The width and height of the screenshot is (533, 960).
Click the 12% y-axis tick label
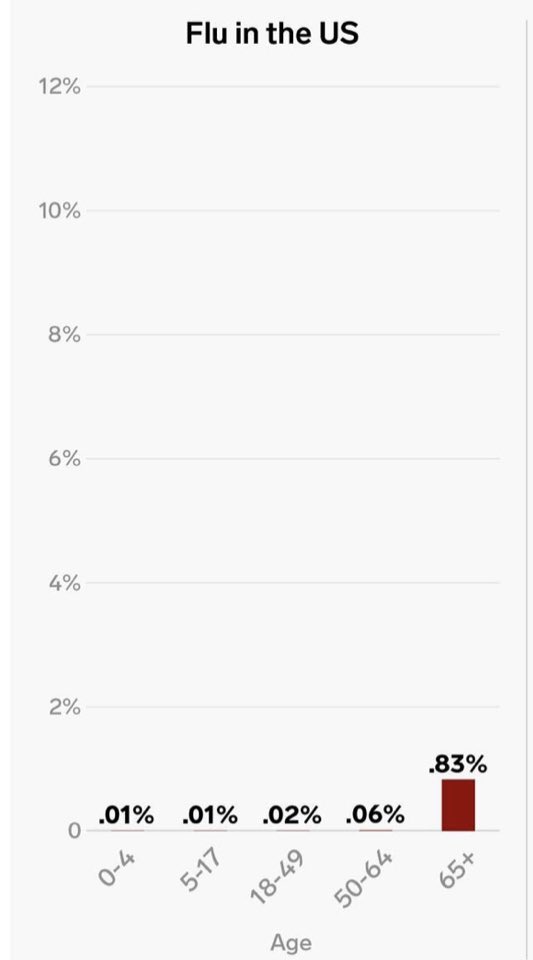point(59,87)
